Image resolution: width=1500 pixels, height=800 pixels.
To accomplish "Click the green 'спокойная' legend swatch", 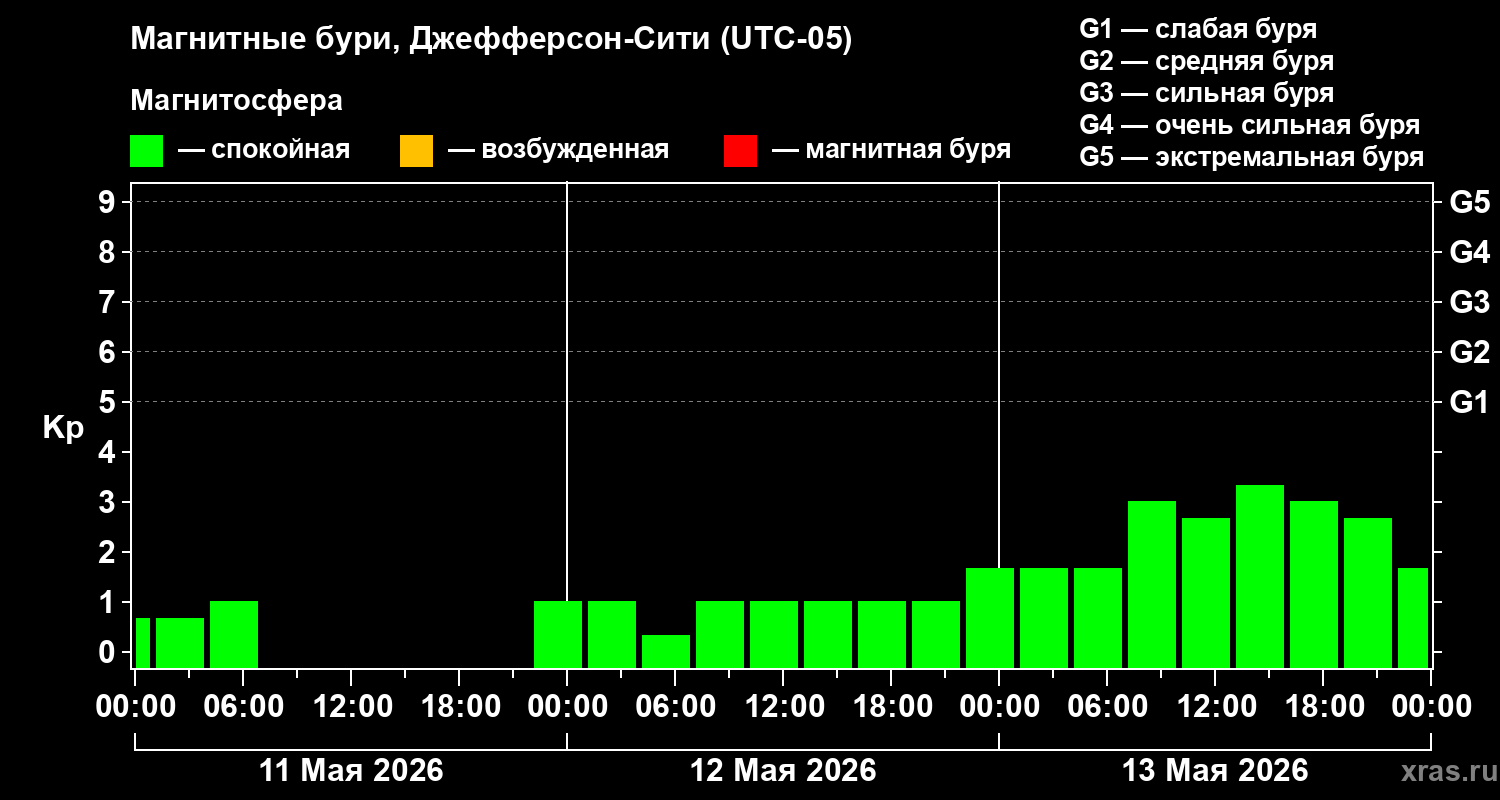I will 146,151.
